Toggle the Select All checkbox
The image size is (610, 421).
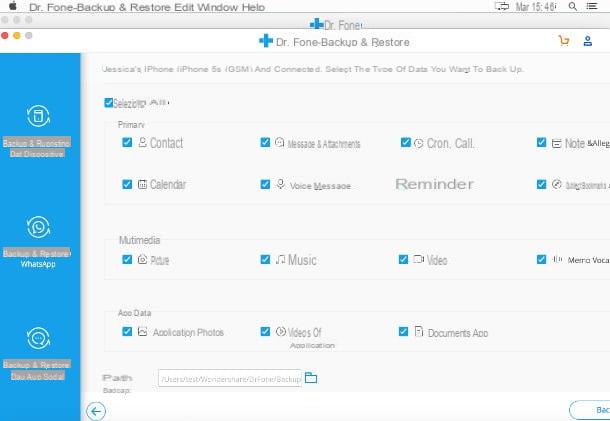tap(109, 103)
